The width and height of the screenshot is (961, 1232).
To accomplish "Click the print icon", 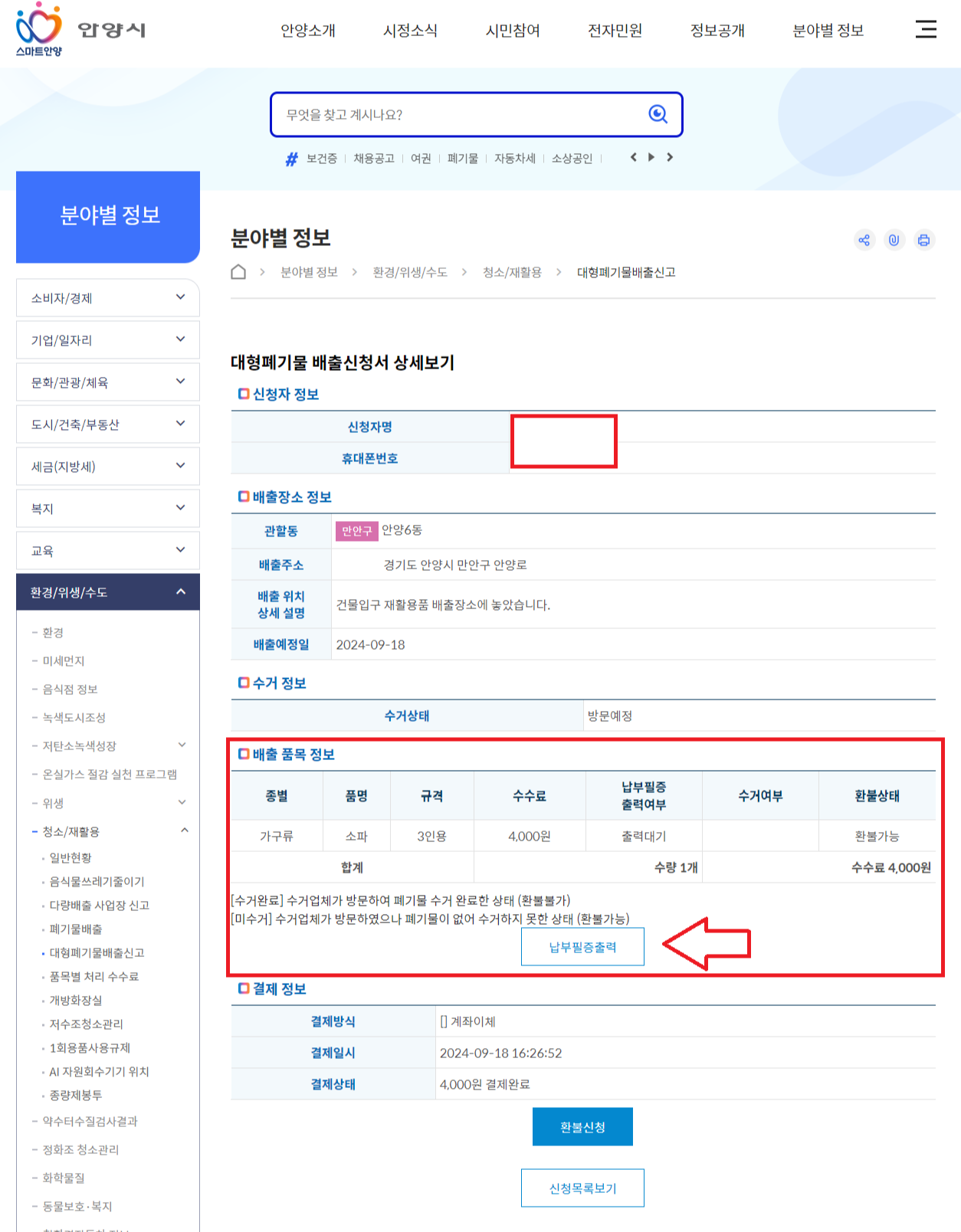I will coord(924,240).
